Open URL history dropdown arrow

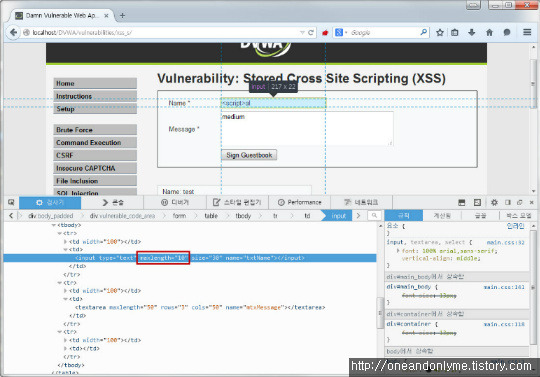coord(302,32)
